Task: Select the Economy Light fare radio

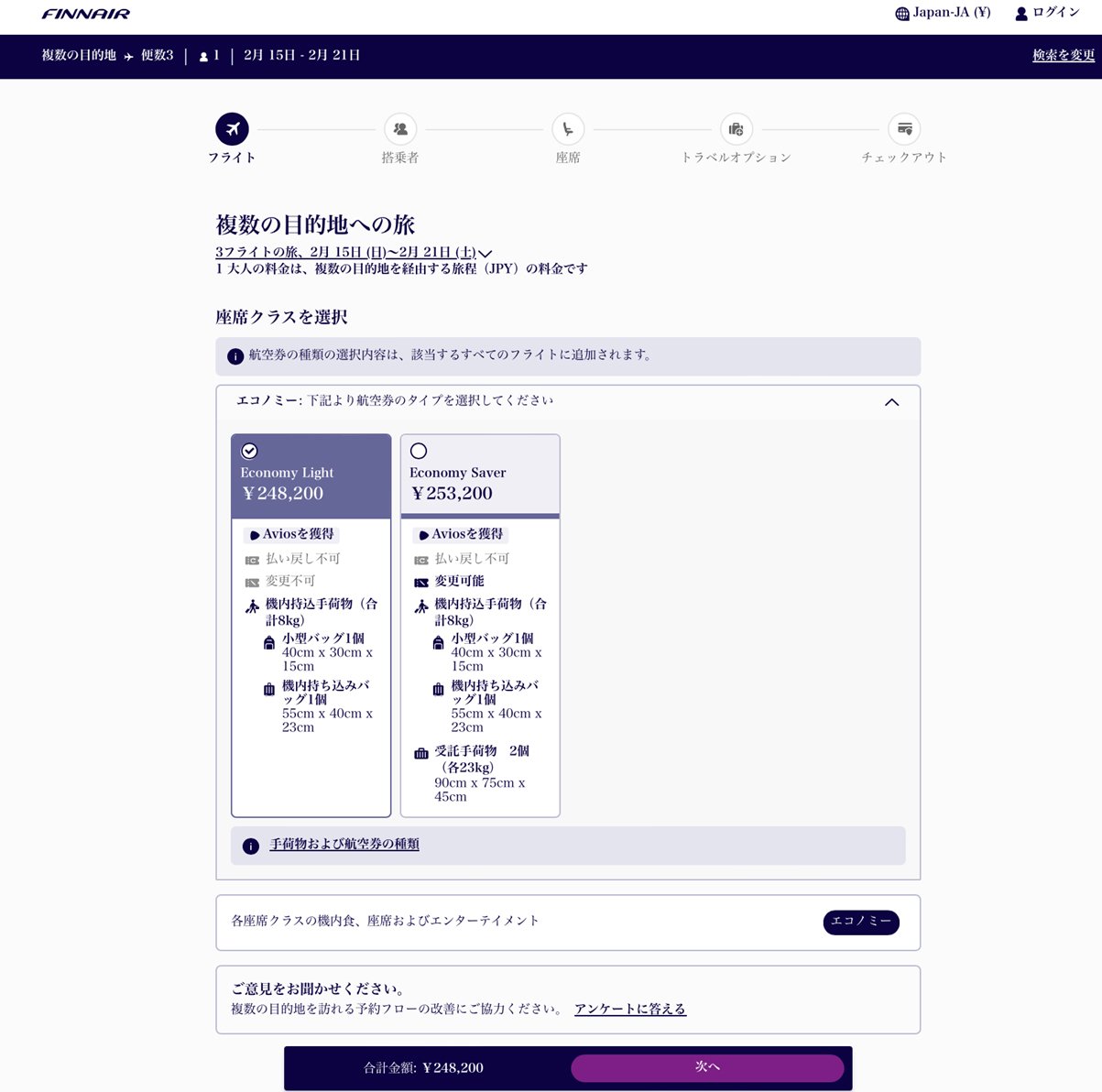Action: (249, 451)
